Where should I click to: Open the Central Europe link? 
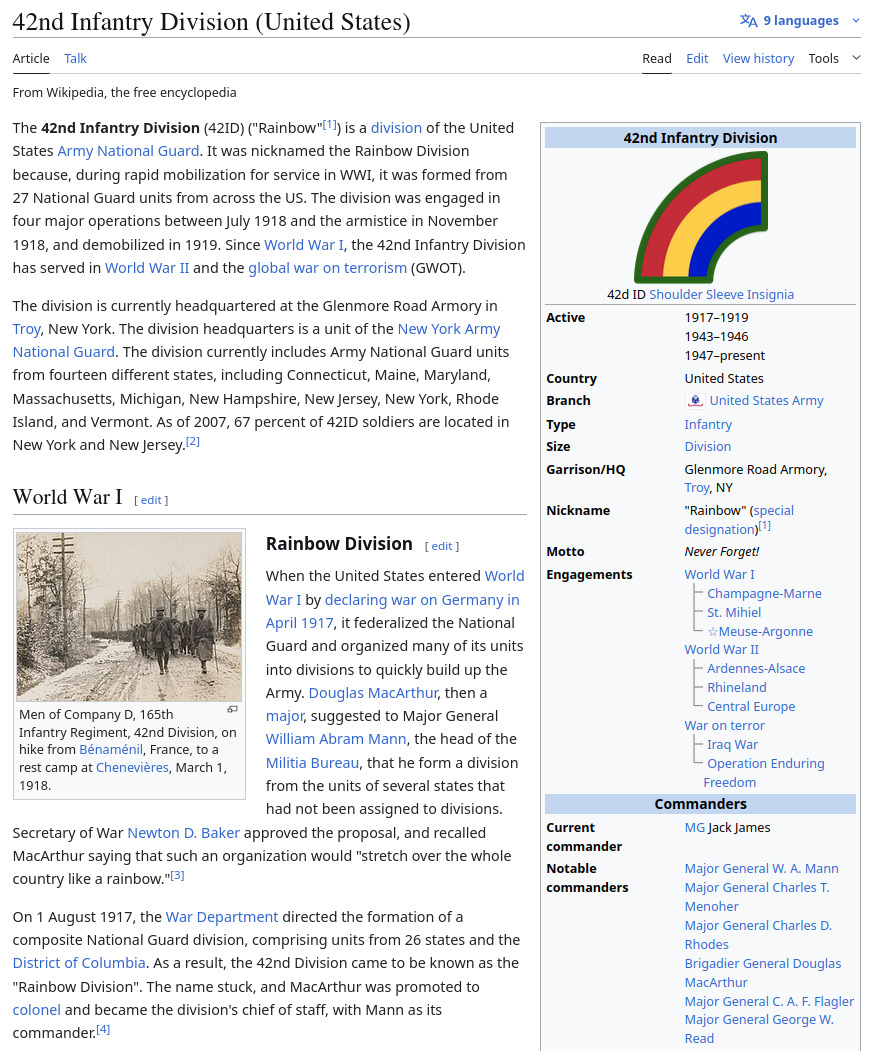click(751, 706)
